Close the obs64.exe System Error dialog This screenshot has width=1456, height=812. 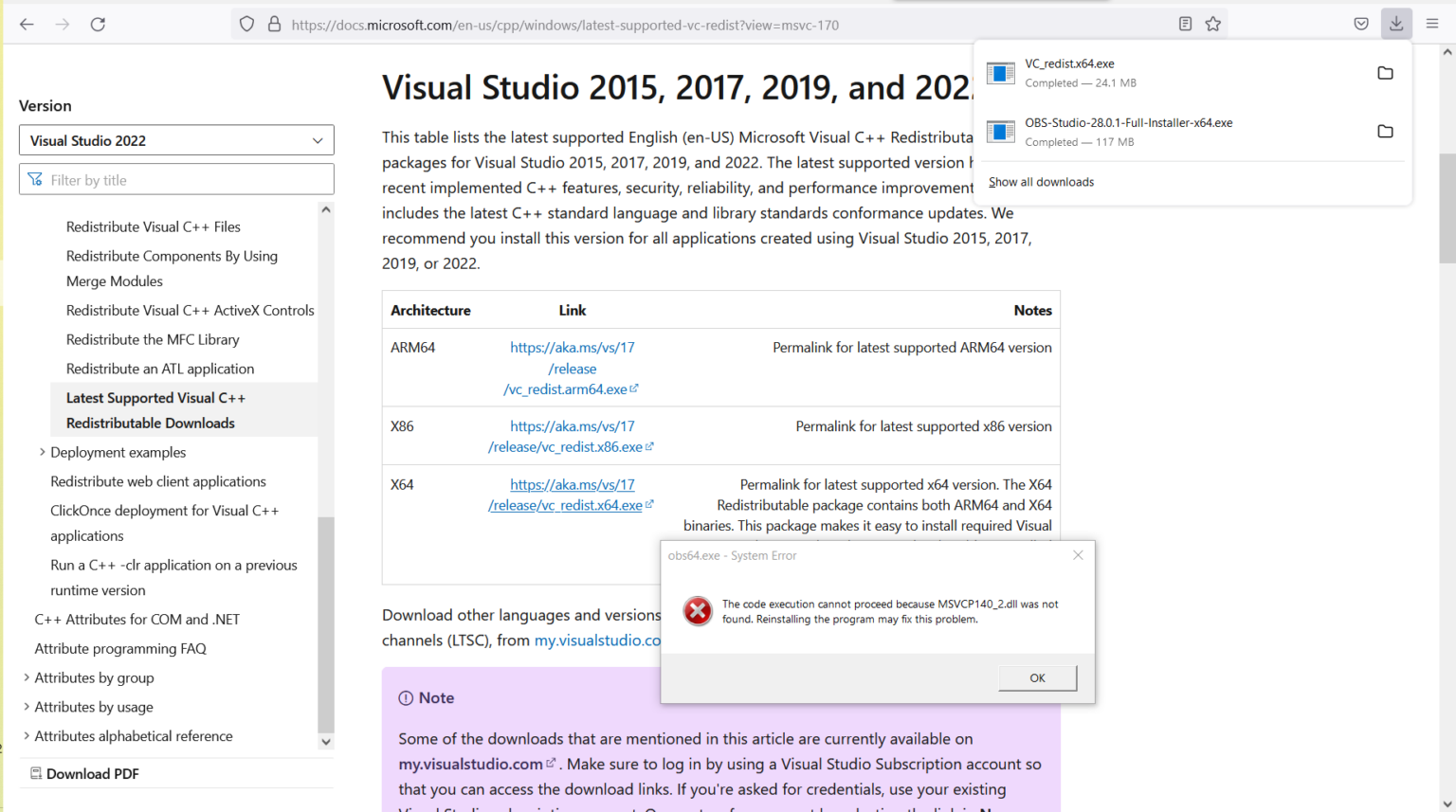tap(1078, 555)
